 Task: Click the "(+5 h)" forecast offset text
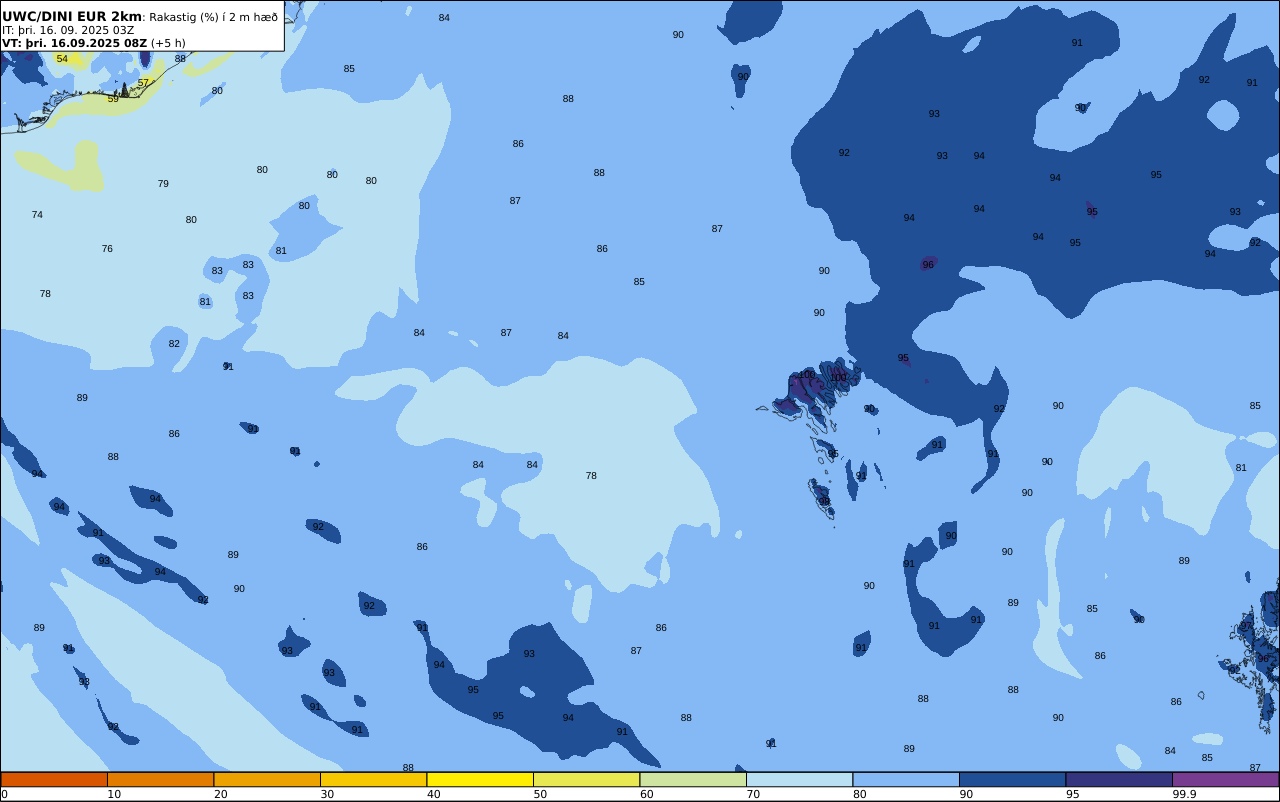[168, 43]
